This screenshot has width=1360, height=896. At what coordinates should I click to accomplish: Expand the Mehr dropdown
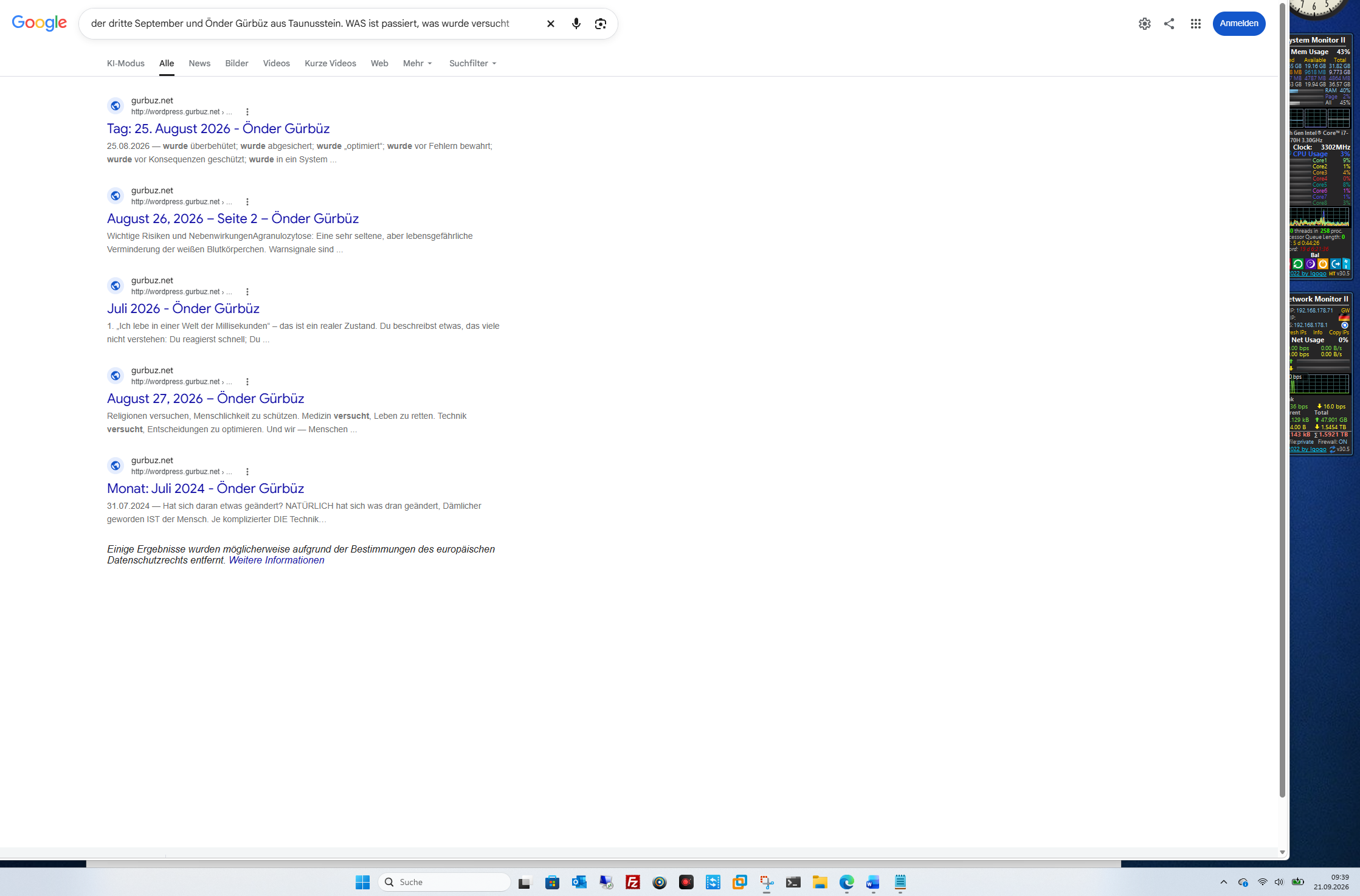click(x=418, y=63)
